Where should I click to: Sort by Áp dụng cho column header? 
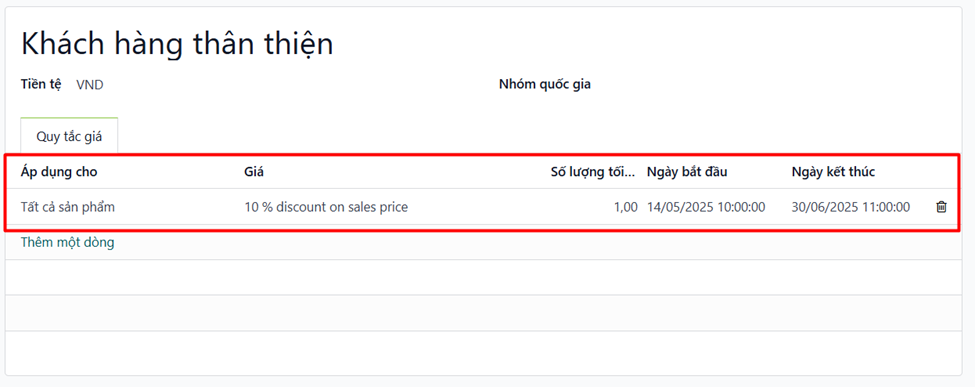pyautogui.click(x=59, y=172)
